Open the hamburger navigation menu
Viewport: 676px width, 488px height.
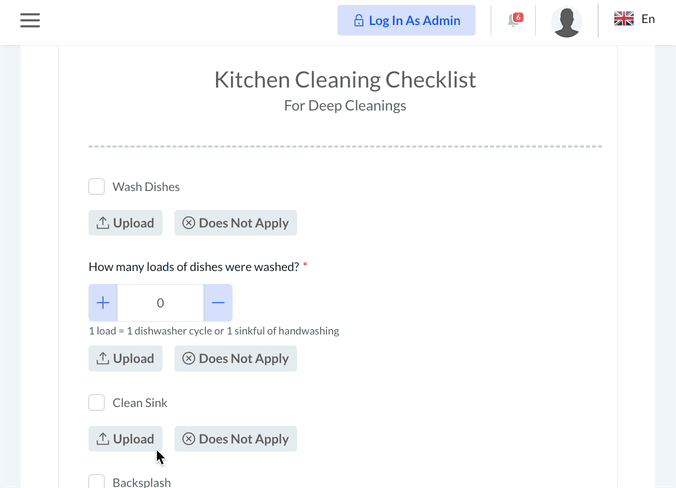pos(30,20)
